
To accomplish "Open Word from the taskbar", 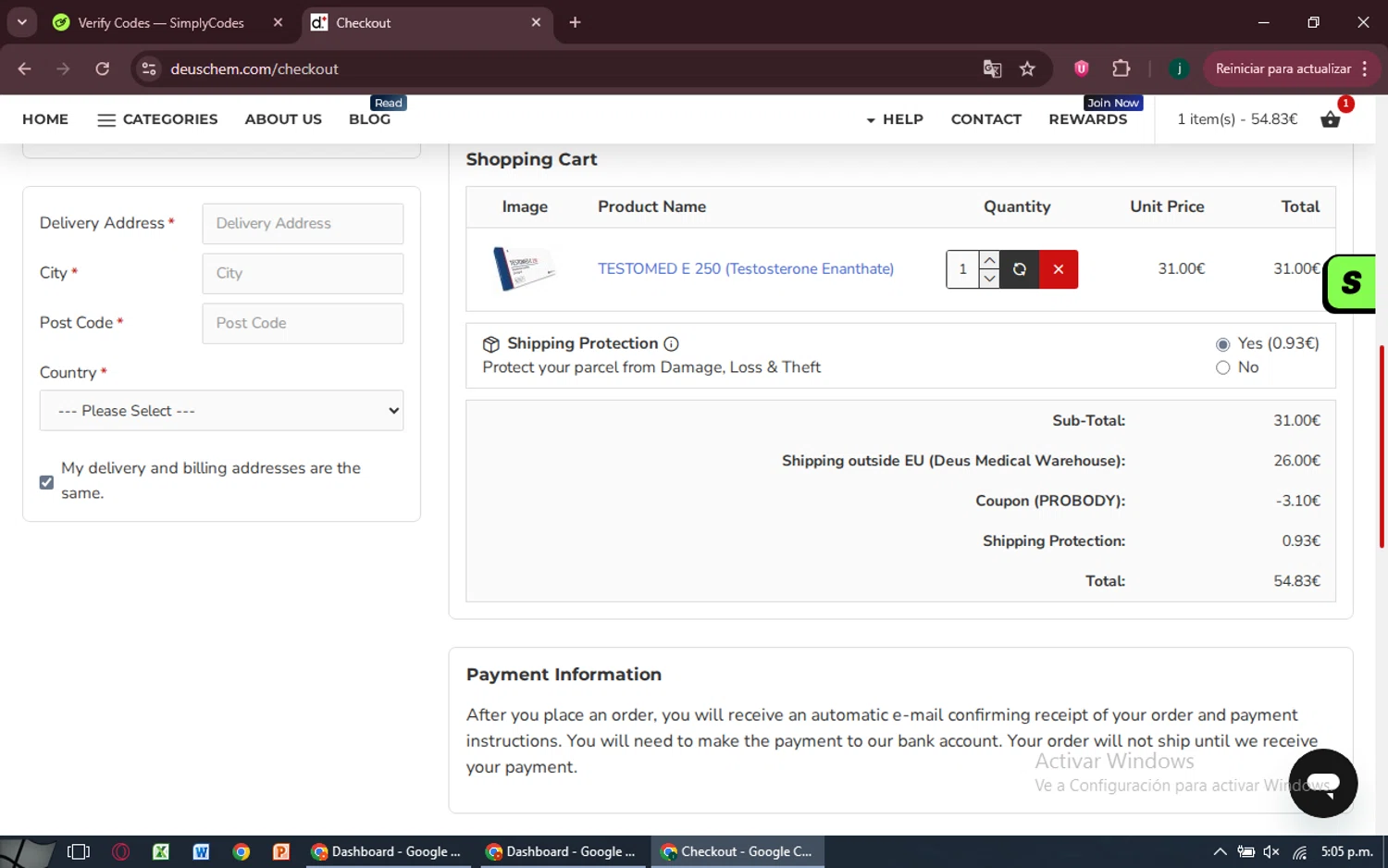I will [x=201, y=851].
